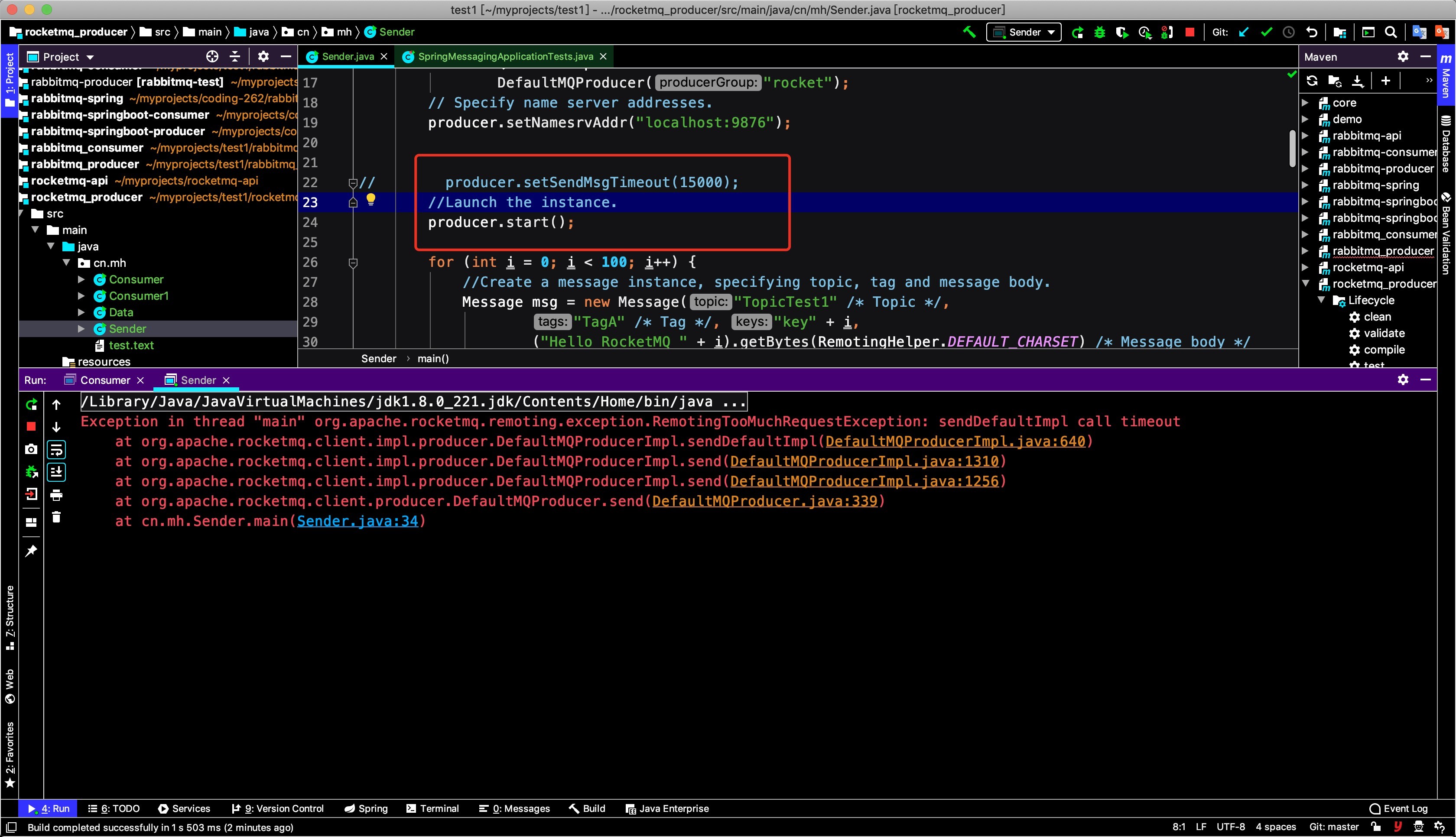Toggle the Database tool window side tab
Screen dimensions: 1456x837
[1445, 144]
